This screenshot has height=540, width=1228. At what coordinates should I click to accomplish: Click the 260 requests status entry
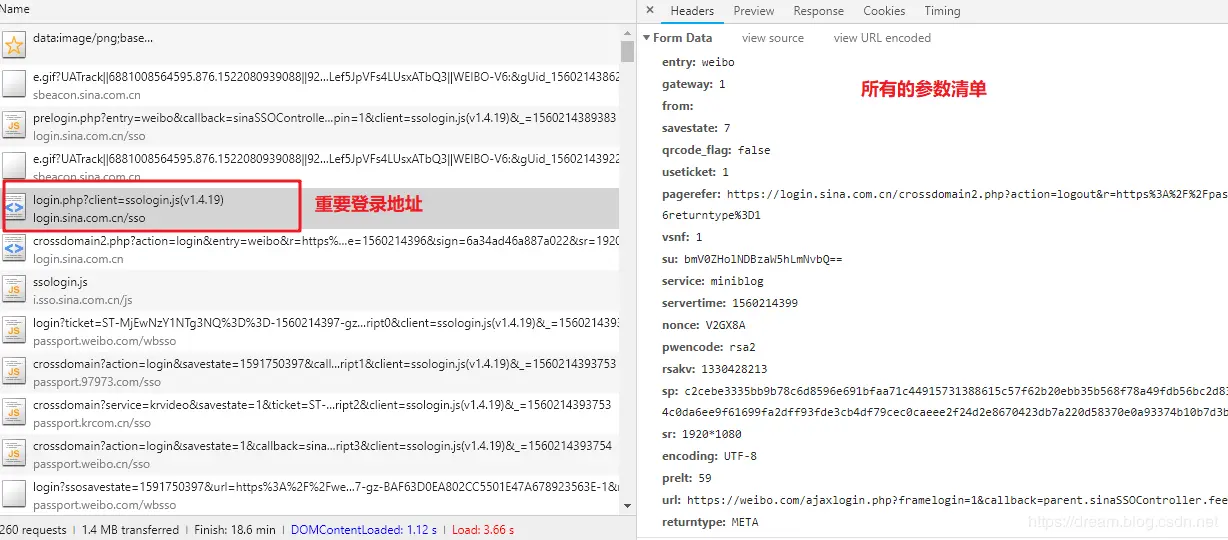[35, 529]
